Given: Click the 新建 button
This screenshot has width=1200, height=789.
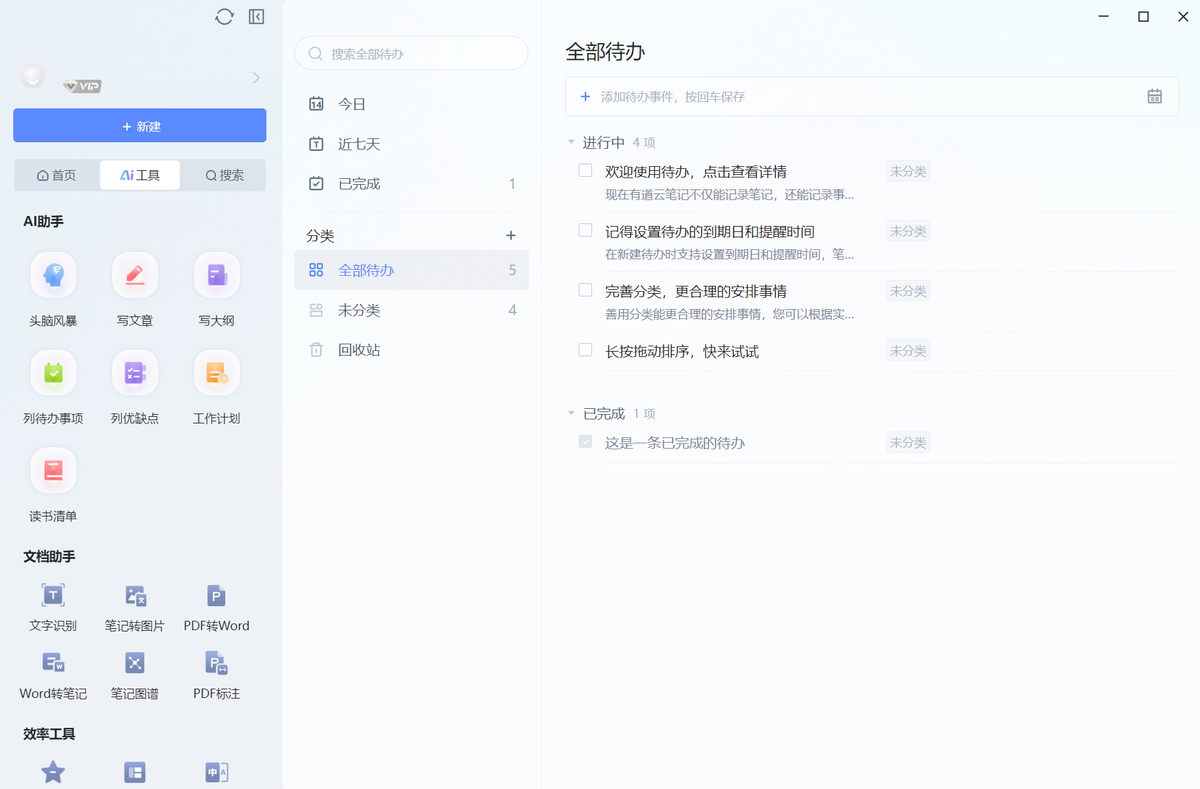Looking at the screenshot, I should (x=139, y=125).
